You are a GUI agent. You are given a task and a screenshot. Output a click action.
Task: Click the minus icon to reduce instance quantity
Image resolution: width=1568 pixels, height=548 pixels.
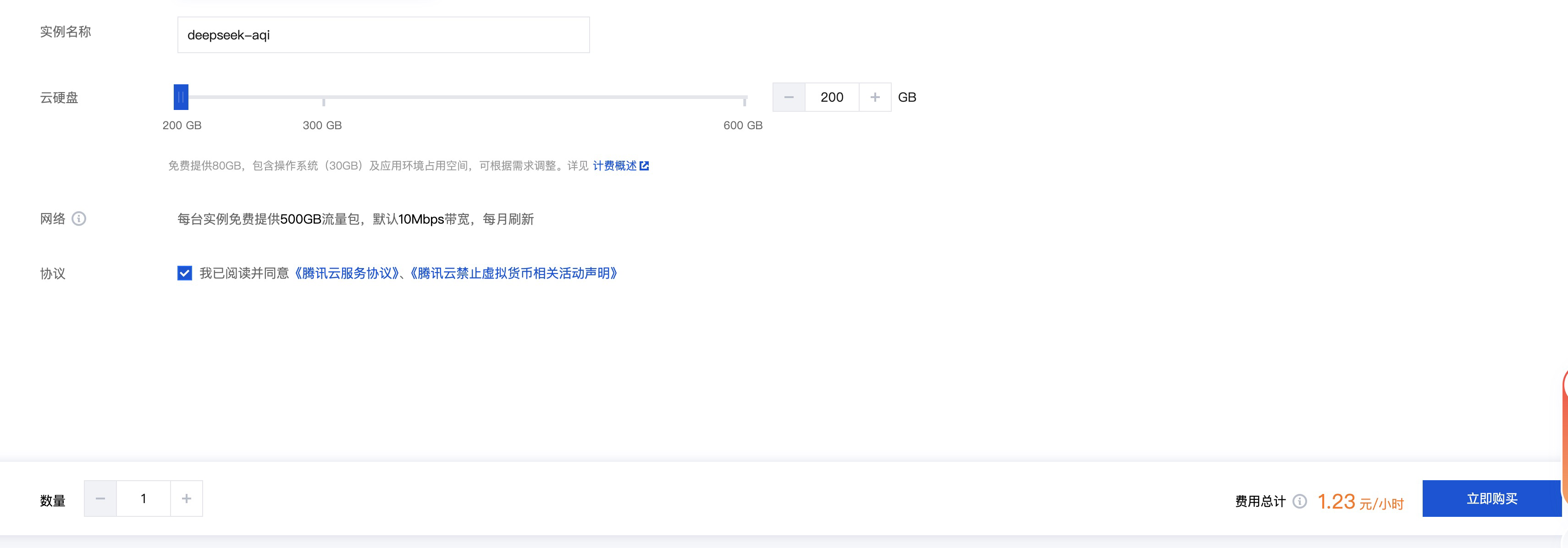point(100,498)
